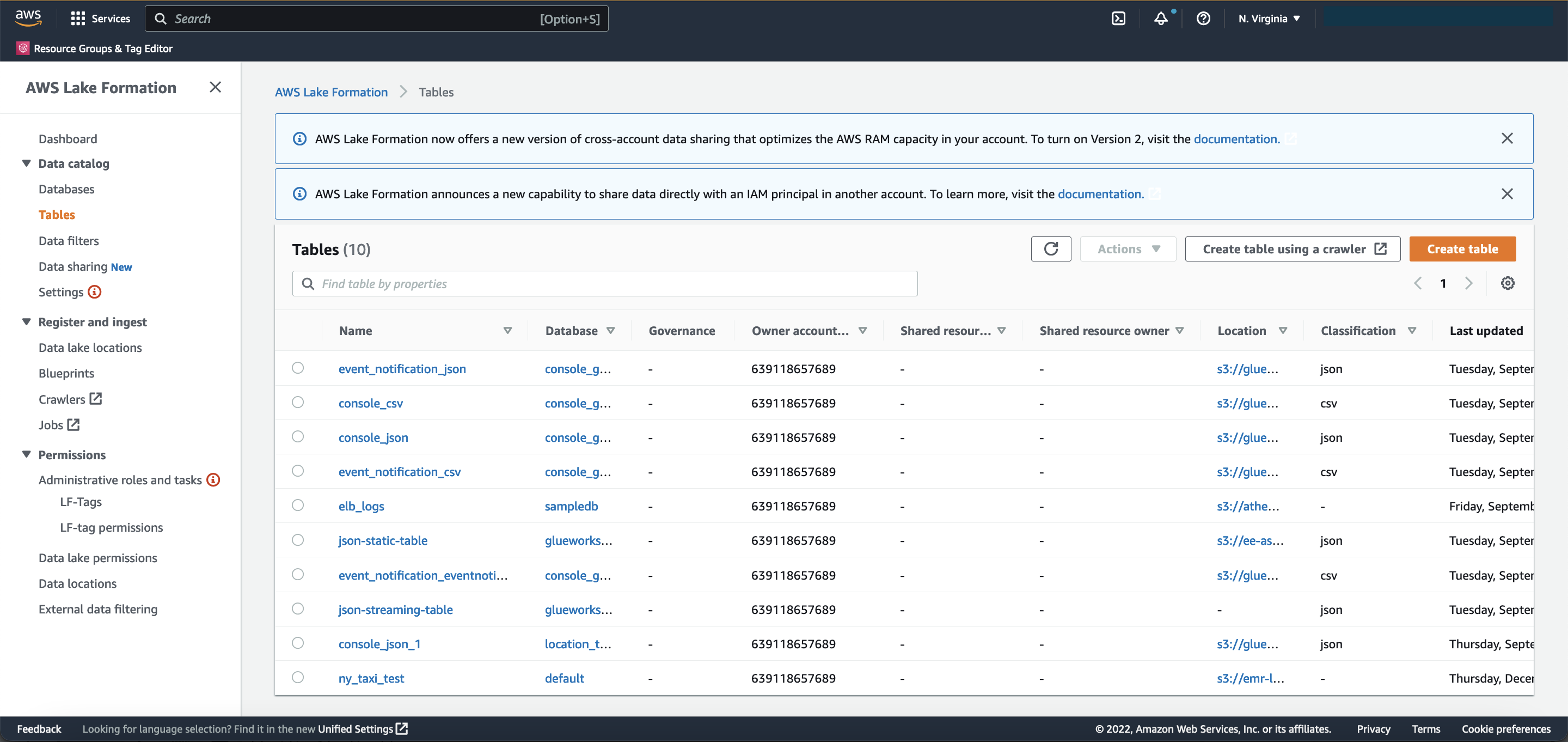1568x742 pixels.
Task: Go to the next page of tables
Action: 1469,283
